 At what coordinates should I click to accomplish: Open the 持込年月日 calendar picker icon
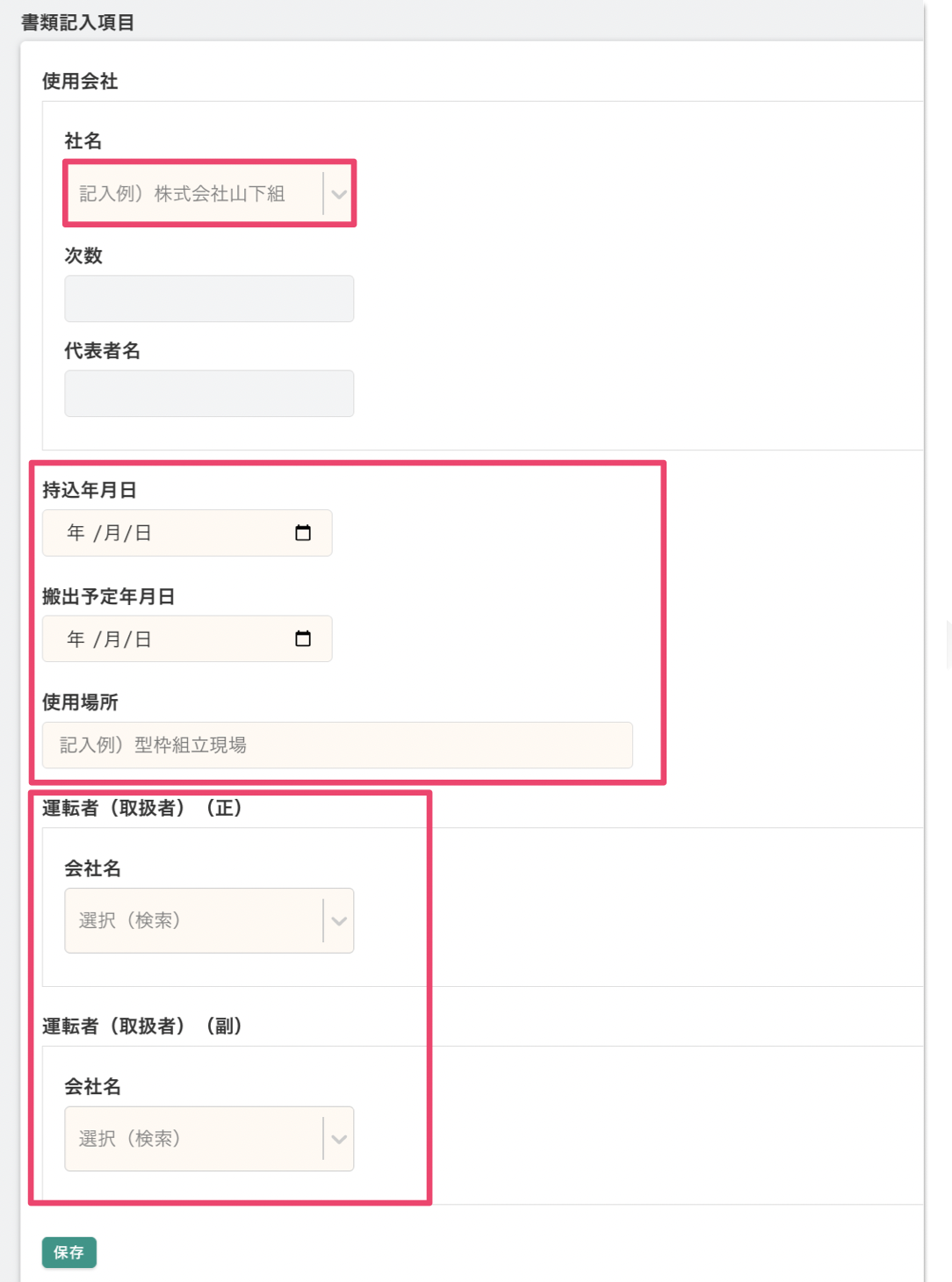(x=303, y=533)
